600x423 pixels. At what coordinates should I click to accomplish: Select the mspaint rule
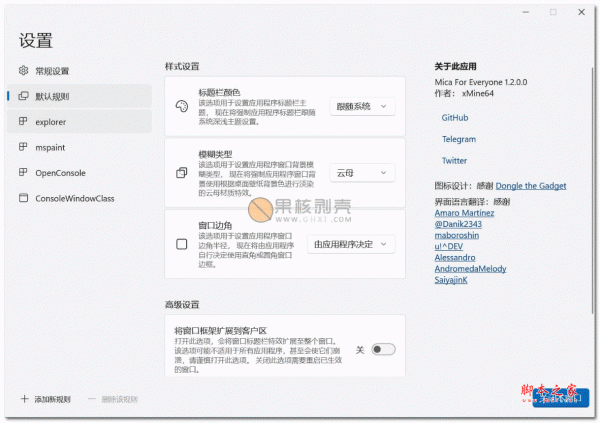pos(79,147)
